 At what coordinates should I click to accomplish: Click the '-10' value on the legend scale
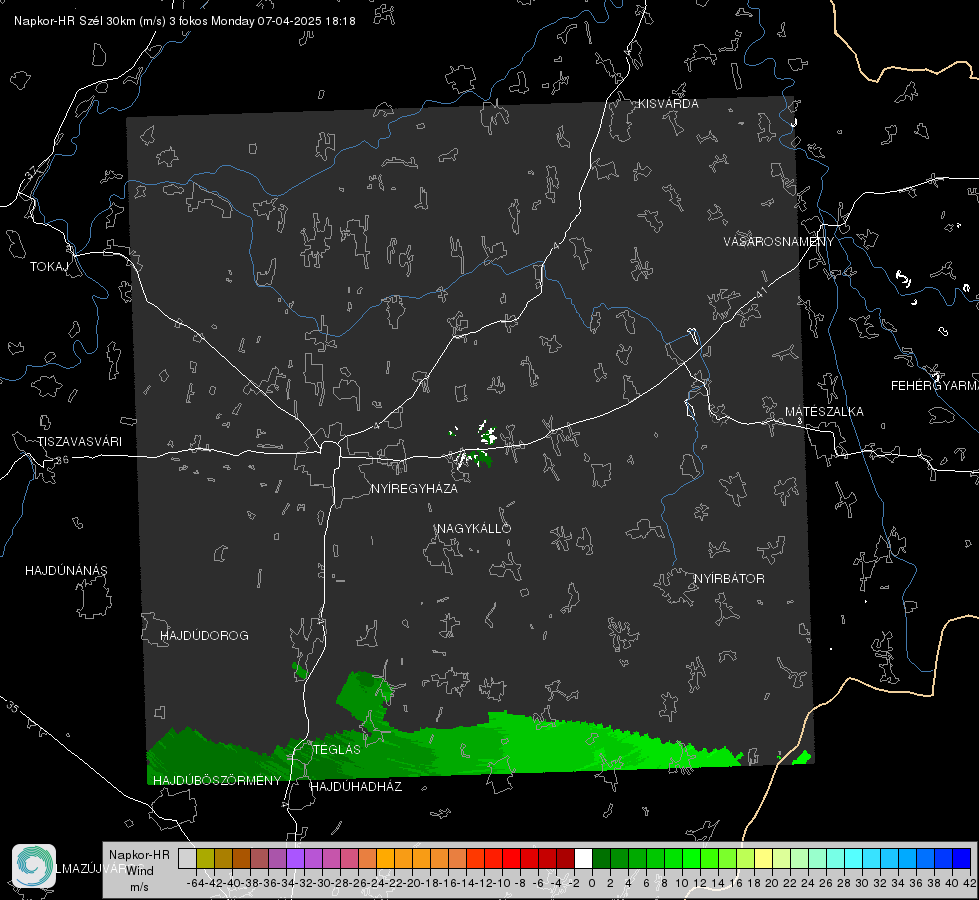501,883
